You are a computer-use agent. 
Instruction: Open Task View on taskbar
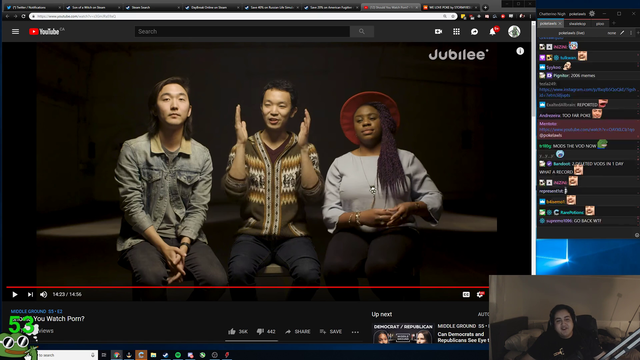point(104,355)
